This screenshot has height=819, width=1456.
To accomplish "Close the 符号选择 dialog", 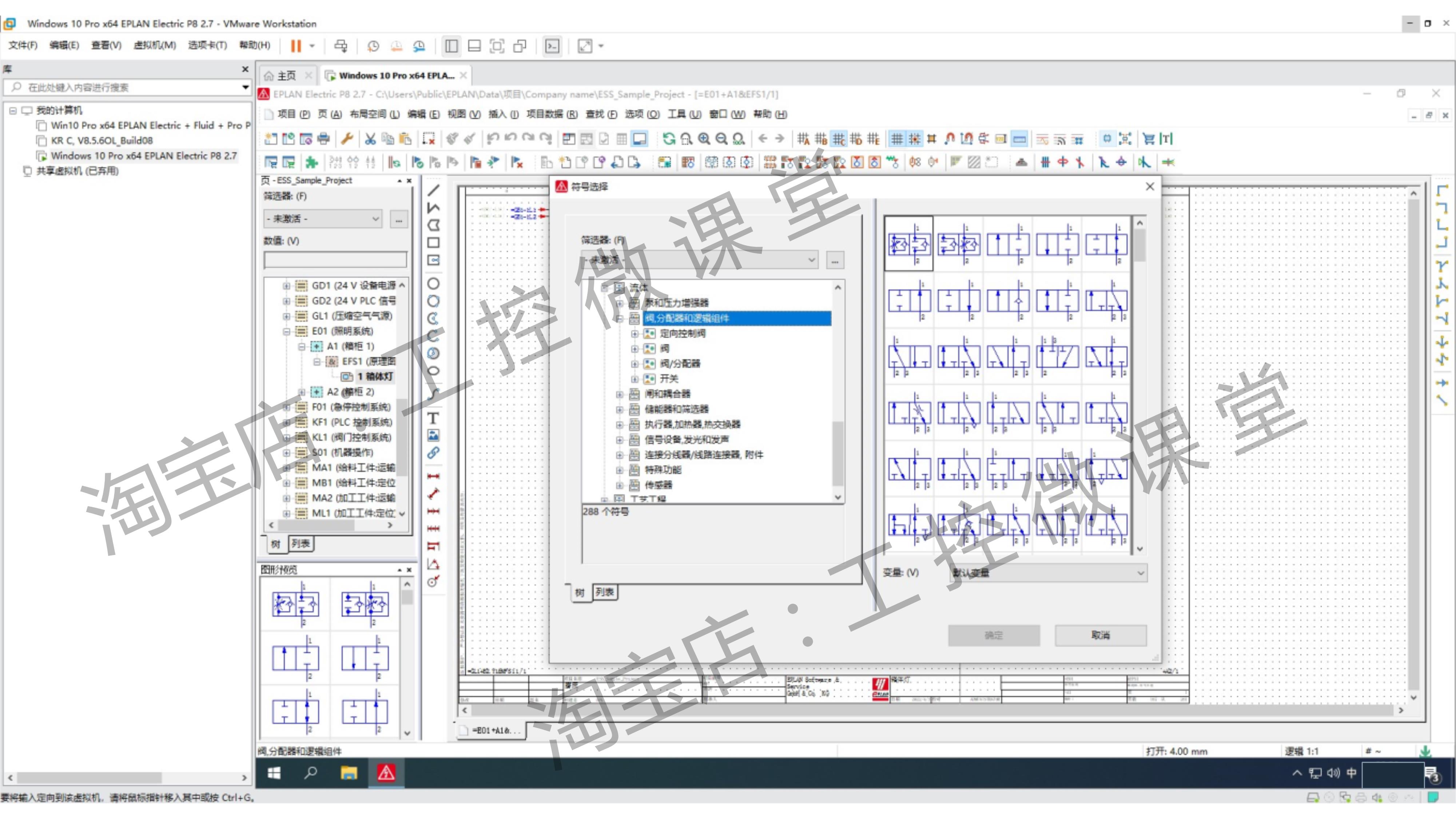I will [x=1150, y=186].
